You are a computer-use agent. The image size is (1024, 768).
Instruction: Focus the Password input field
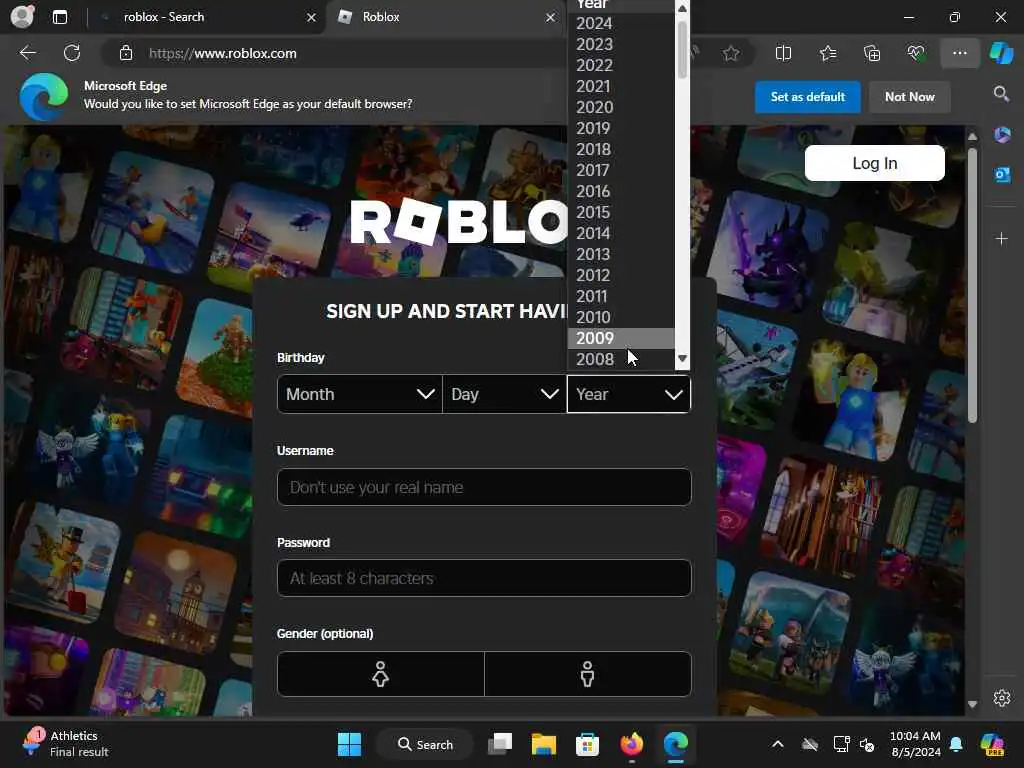tap(484, 578)
